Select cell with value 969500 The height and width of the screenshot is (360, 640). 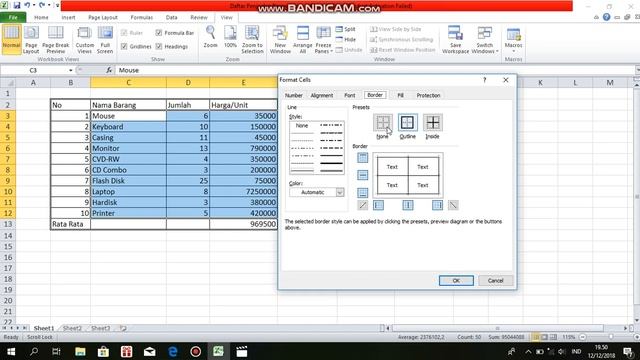(x=243, y=224)
